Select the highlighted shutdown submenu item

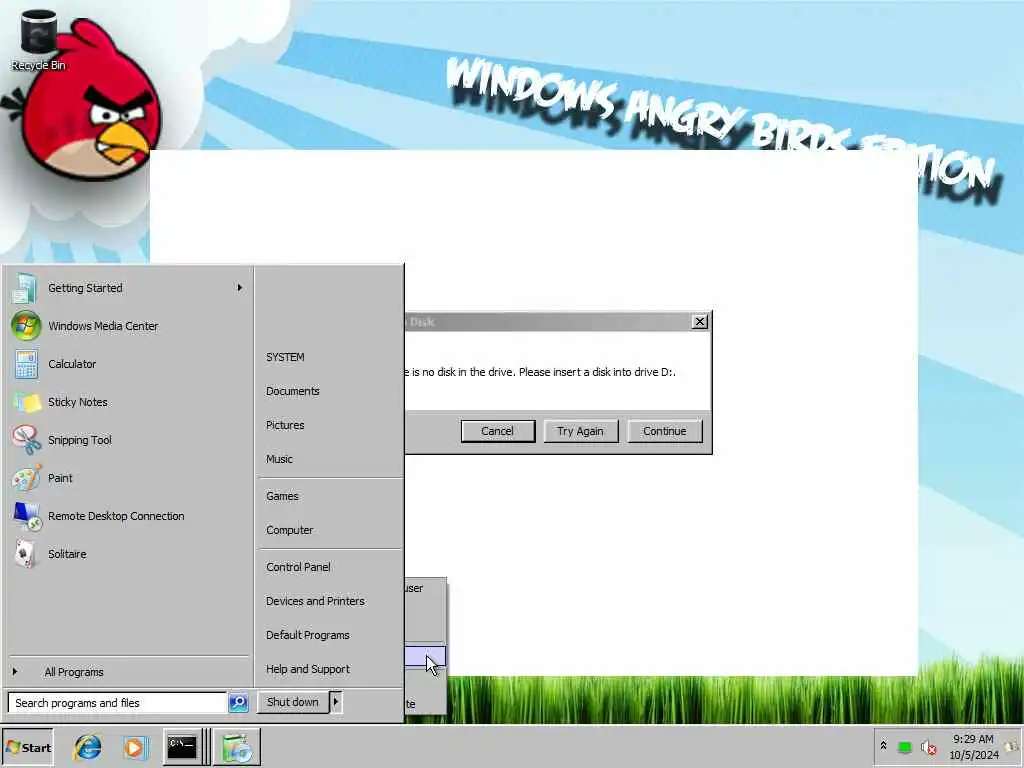[x=425, y=657]
